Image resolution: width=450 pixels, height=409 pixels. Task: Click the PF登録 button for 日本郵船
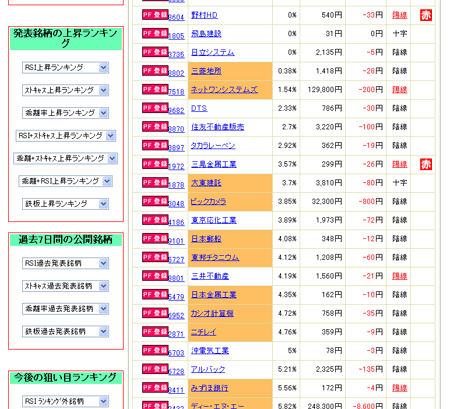pyautogui.click(x=155, y=239)
